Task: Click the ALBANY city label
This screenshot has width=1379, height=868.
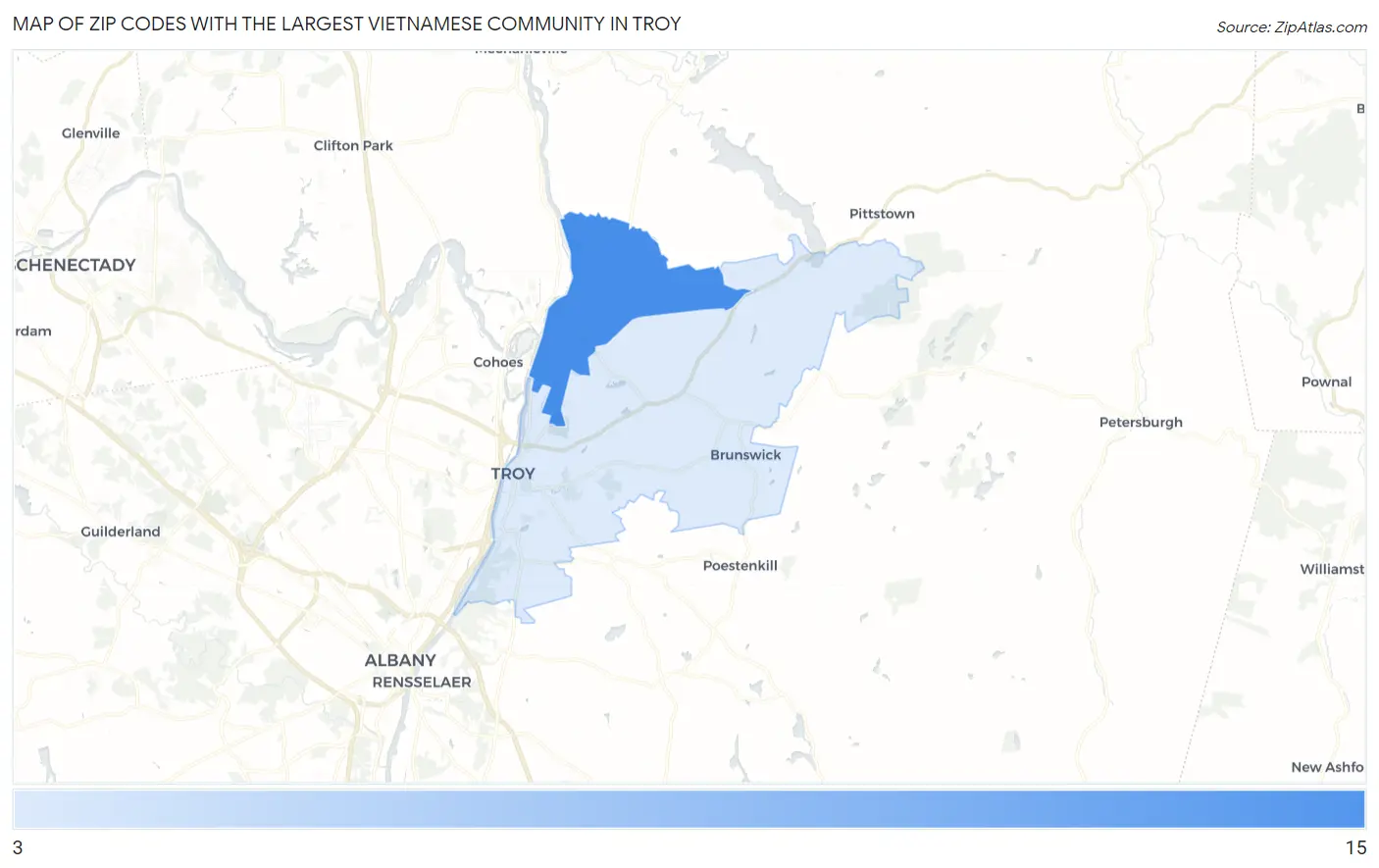Action: pyautogui.click(x=400, y=660)
